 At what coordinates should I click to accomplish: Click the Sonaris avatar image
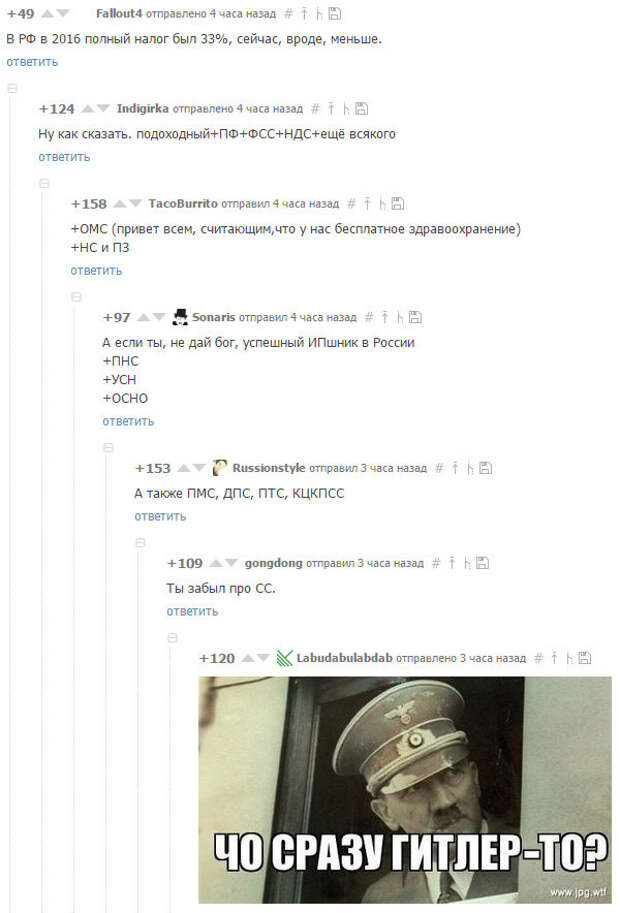(180, 317)
